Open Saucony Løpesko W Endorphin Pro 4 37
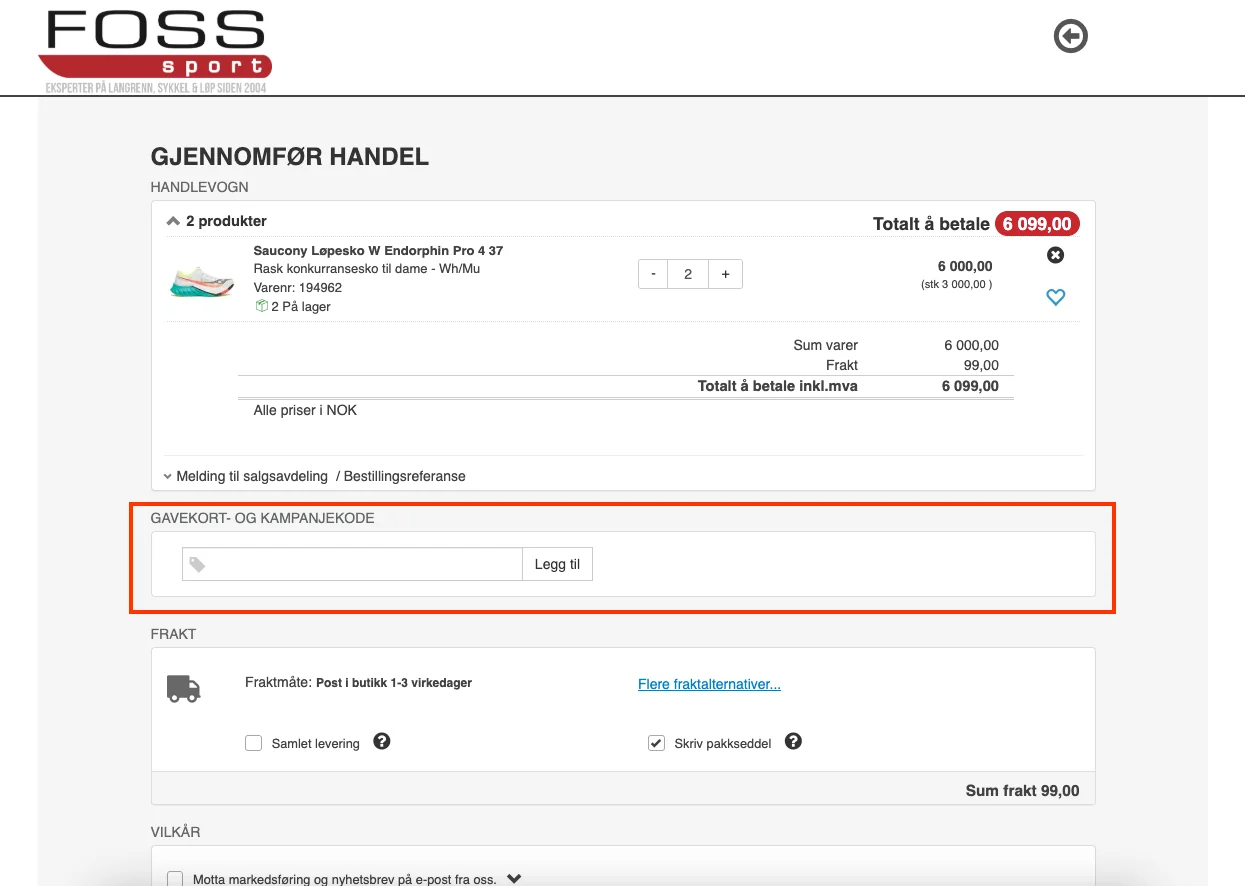Viewport: 1245px width, 886px height. click(x=378, y=250)
